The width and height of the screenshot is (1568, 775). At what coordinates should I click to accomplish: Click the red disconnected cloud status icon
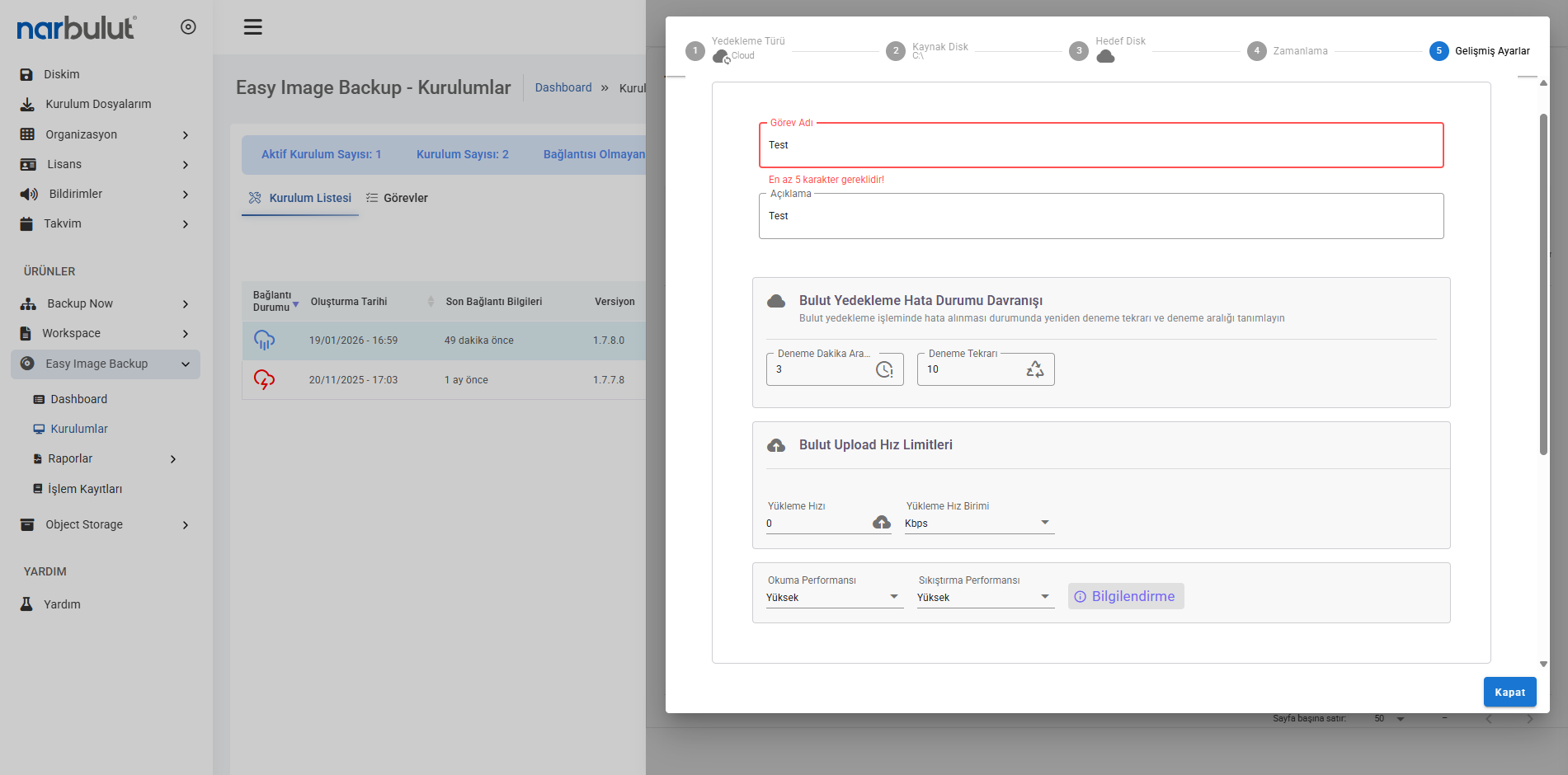click(x=264, y=379)
